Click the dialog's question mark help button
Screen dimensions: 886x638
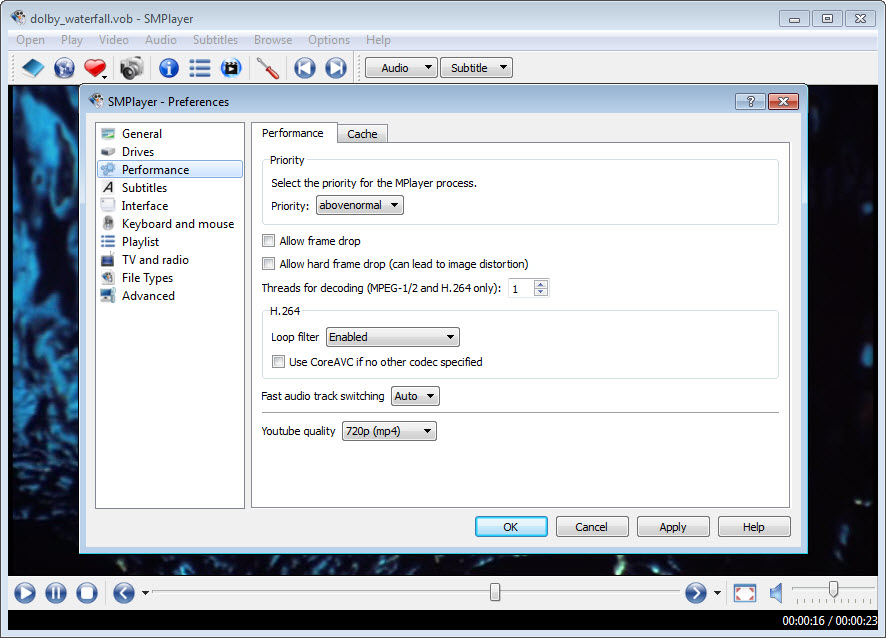pos(750,101)
